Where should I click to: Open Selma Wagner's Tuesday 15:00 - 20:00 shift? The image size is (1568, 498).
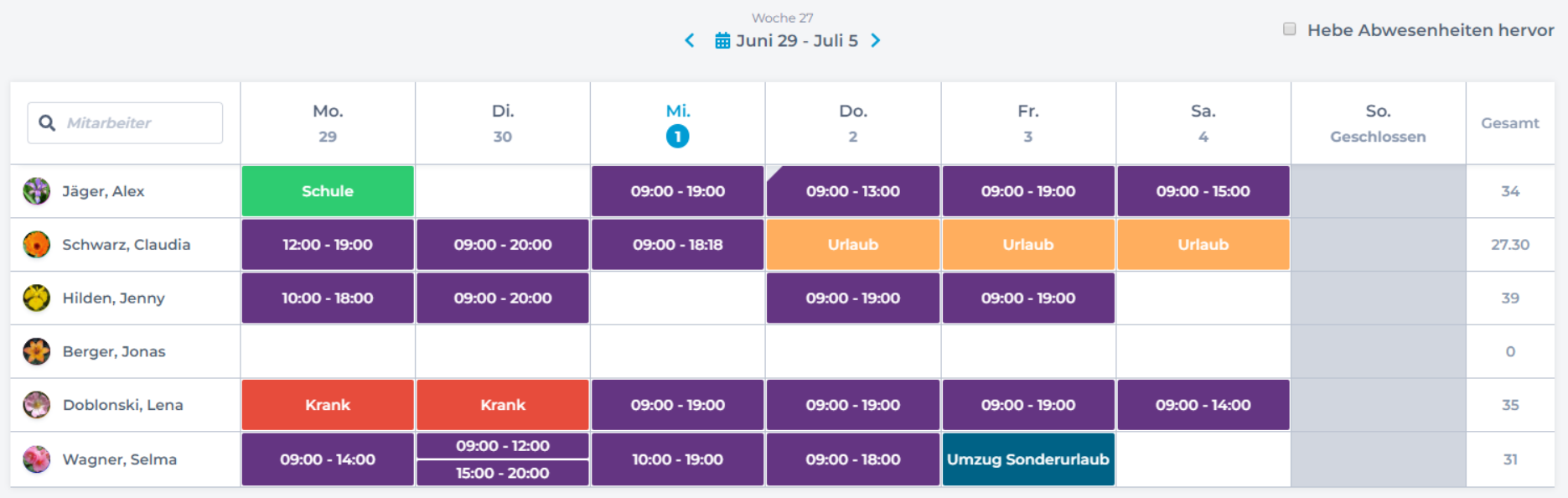pos(503,473)
